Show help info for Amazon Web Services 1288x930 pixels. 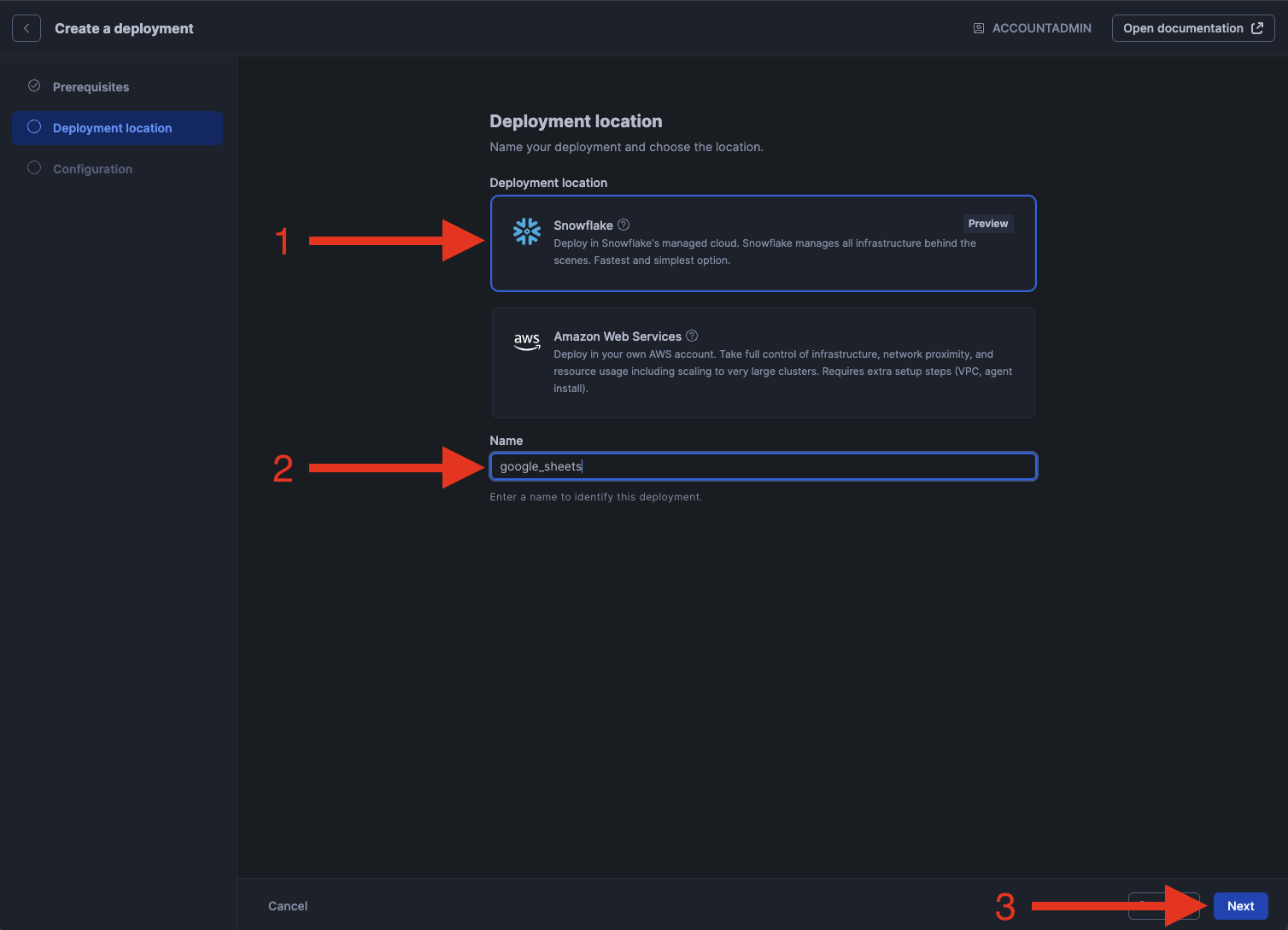(x=692, y=336)
